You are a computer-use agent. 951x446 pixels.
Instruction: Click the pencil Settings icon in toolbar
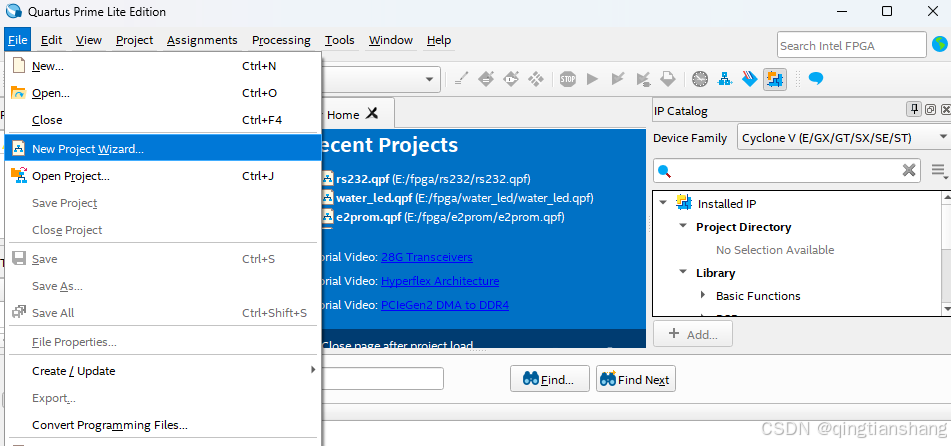click(x=462, y=79)
